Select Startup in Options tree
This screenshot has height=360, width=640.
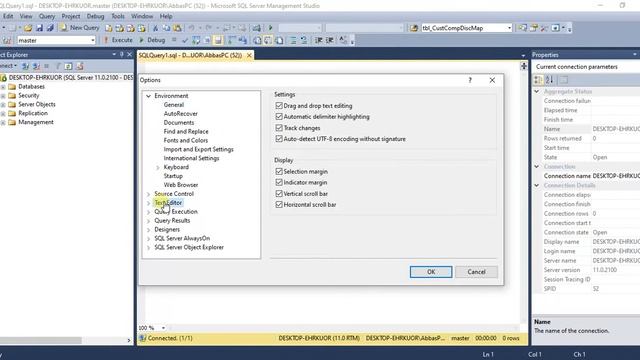click(x=173, y=176)
